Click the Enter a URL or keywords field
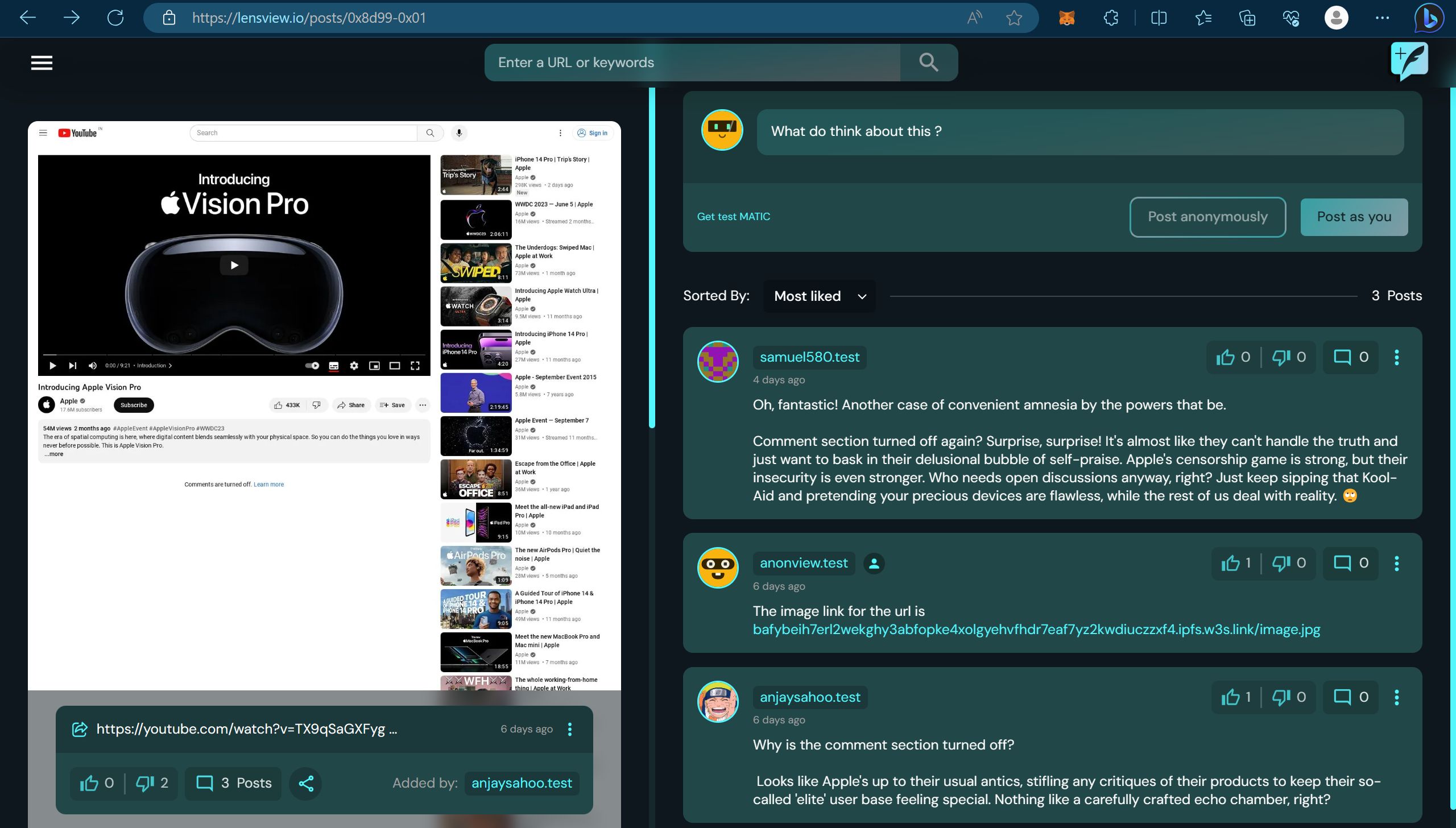1456x828 pixels. pos(692,62)
